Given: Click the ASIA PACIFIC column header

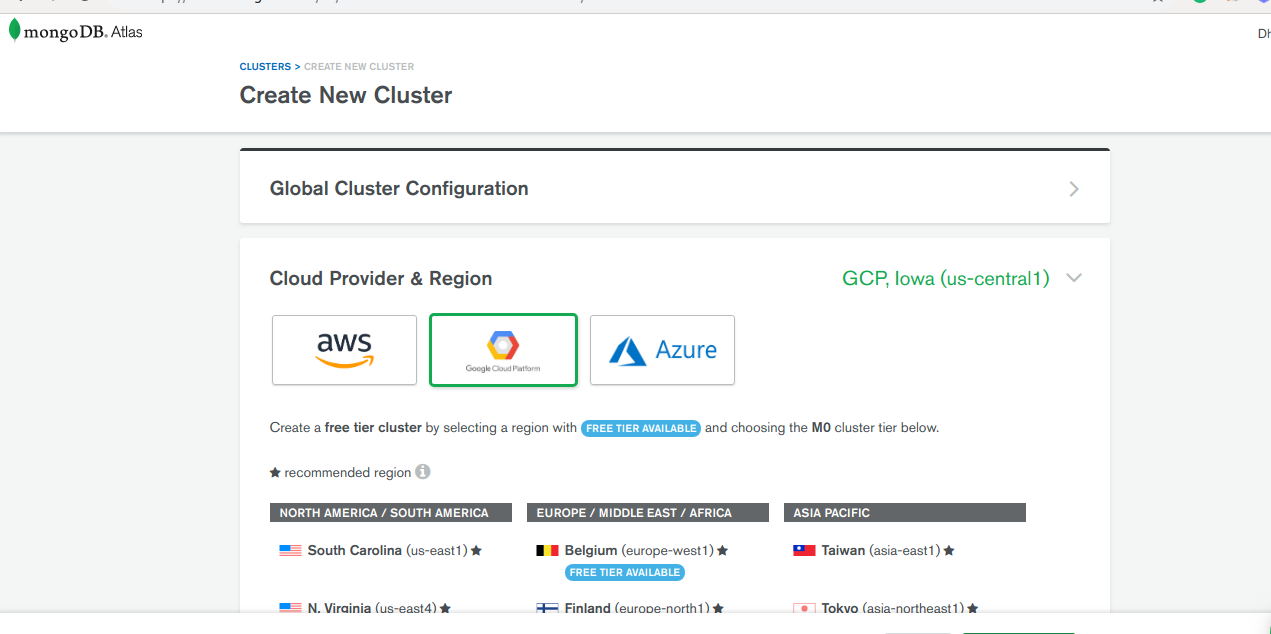Looking at the screenshot, I should pos(905,513).
